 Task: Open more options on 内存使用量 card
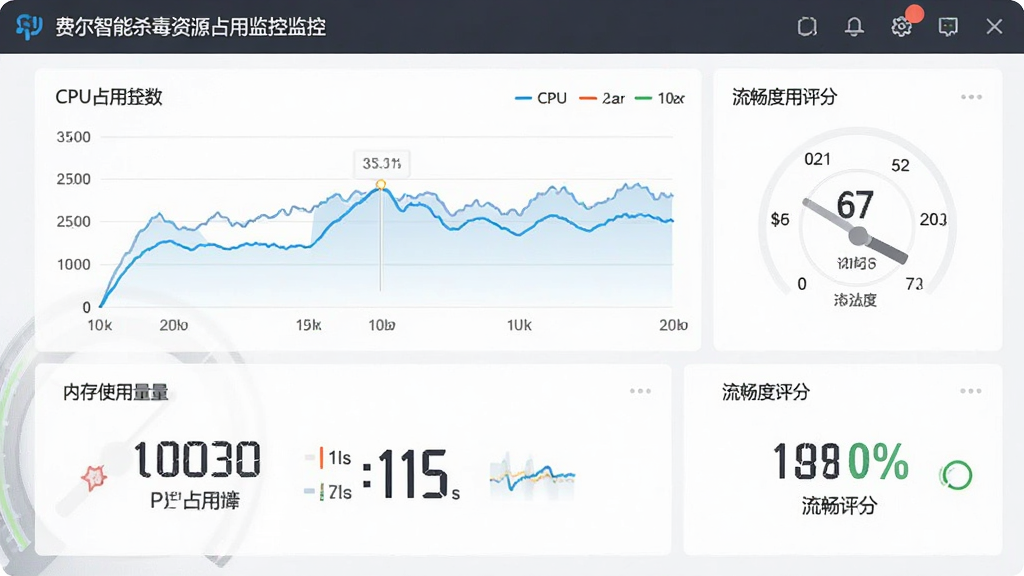[x=640, y=391]
